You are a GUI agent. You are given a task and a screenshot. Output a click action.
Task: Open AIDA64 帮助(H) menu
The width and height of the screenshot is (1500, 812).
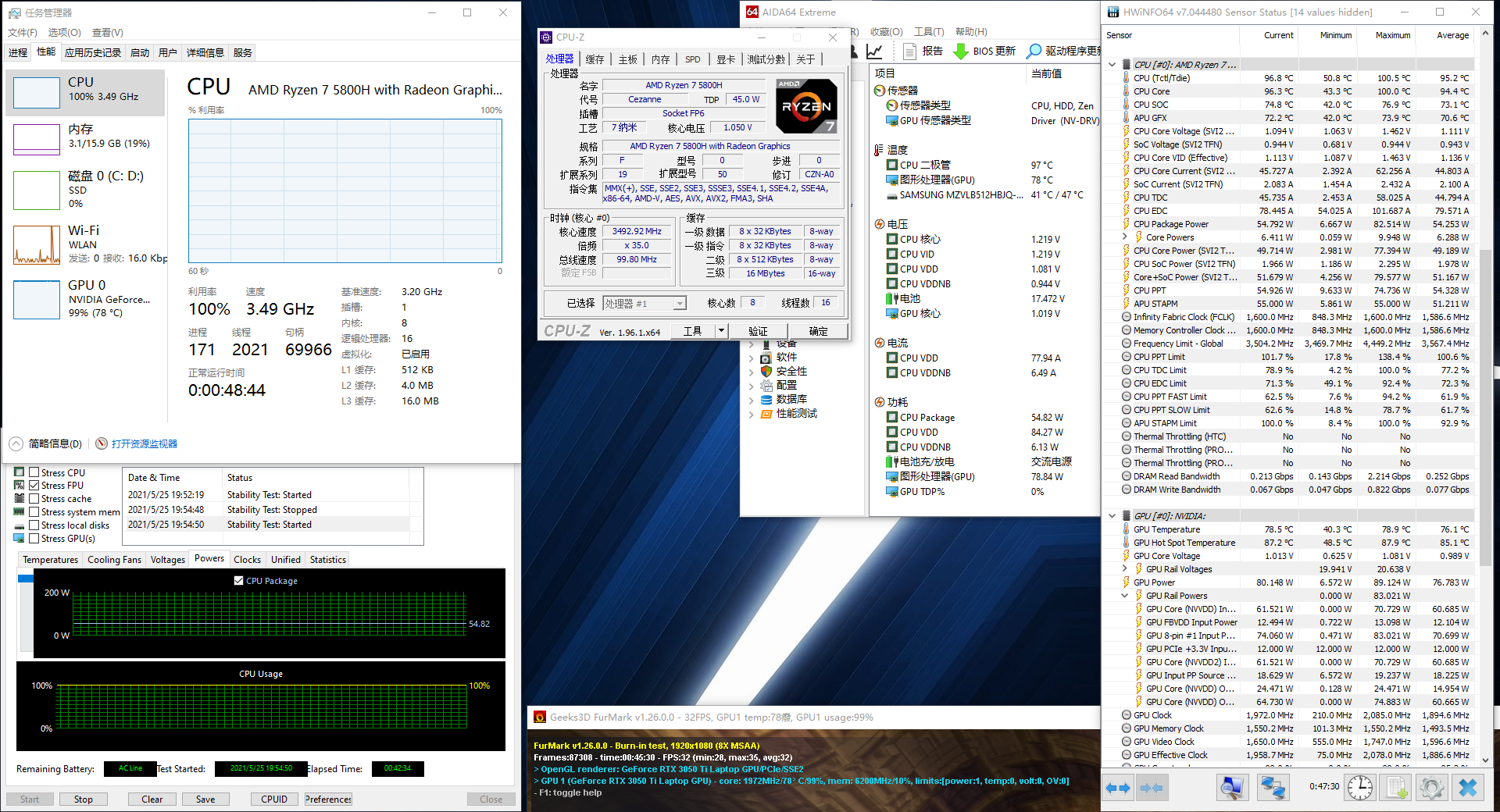point(971,32)
